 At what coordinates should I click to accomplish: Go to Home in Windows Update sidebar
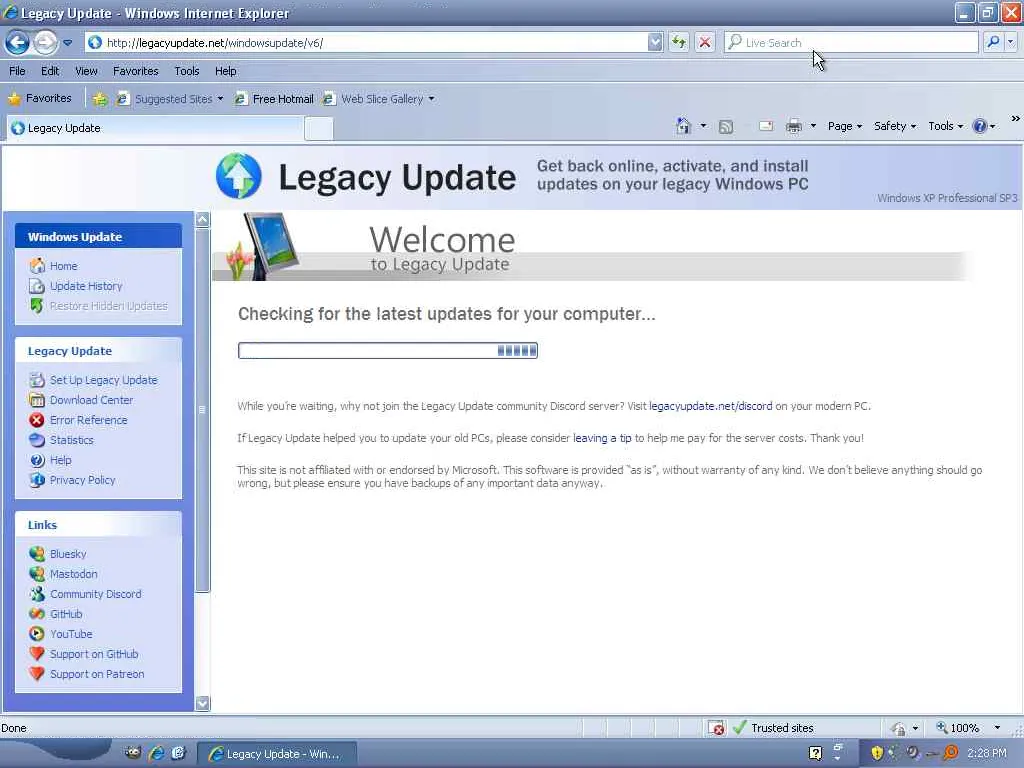tap(63, 266)
